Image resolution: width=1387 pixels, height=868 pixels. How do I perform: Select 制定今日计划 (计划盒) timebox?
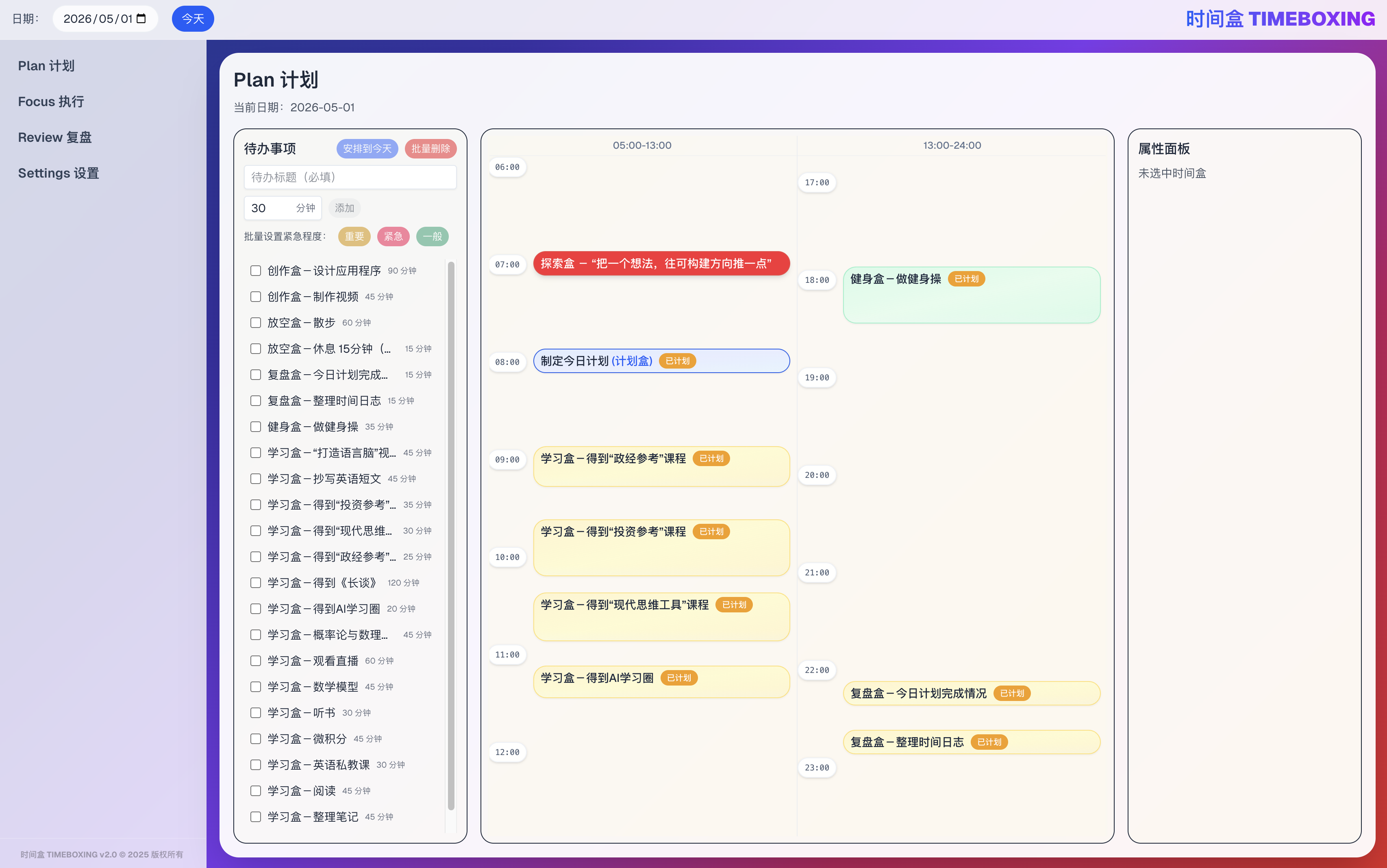661,361
